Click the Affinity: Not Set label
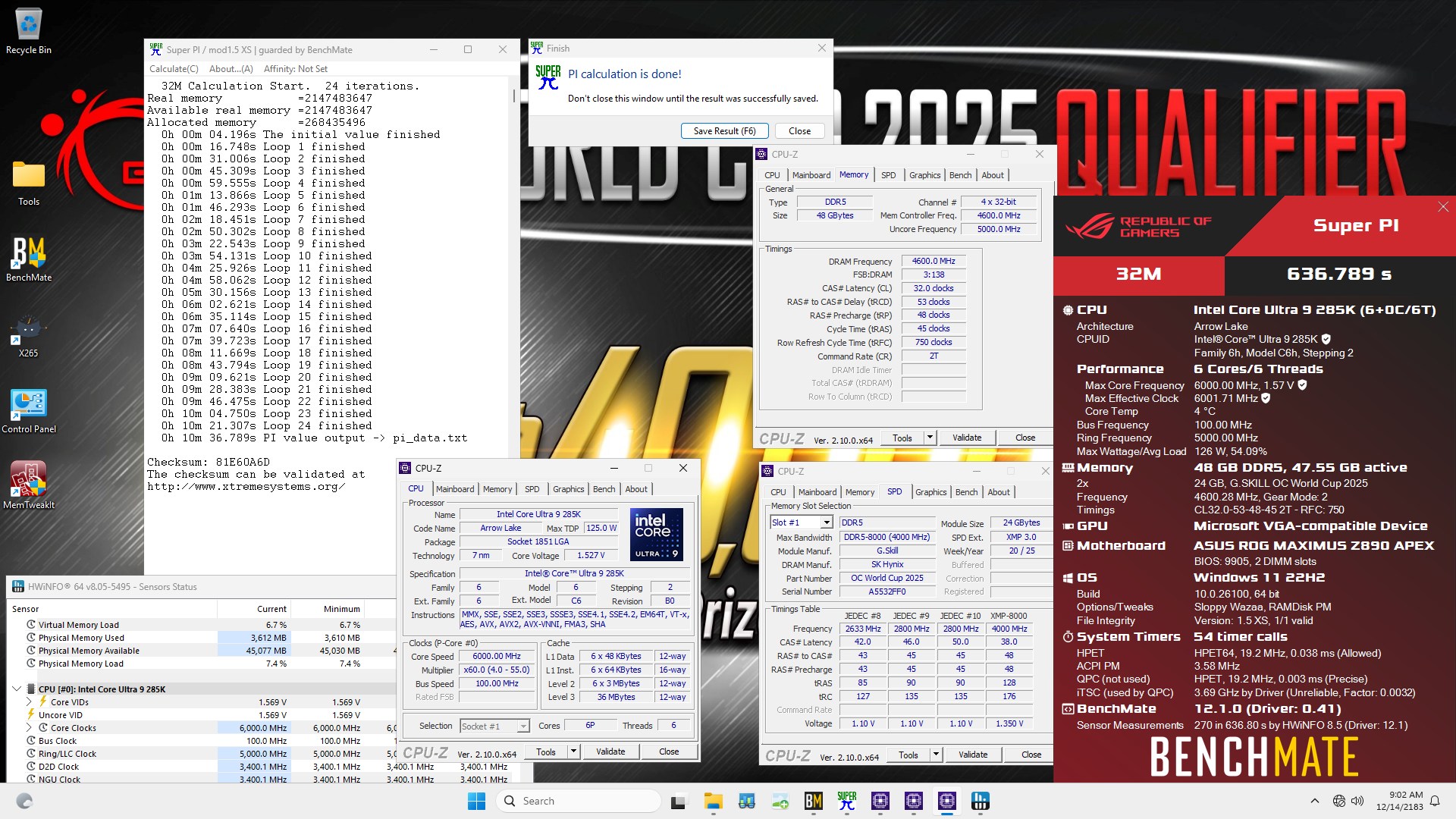This screenshot has height=819, width=1456. point(296,69)
